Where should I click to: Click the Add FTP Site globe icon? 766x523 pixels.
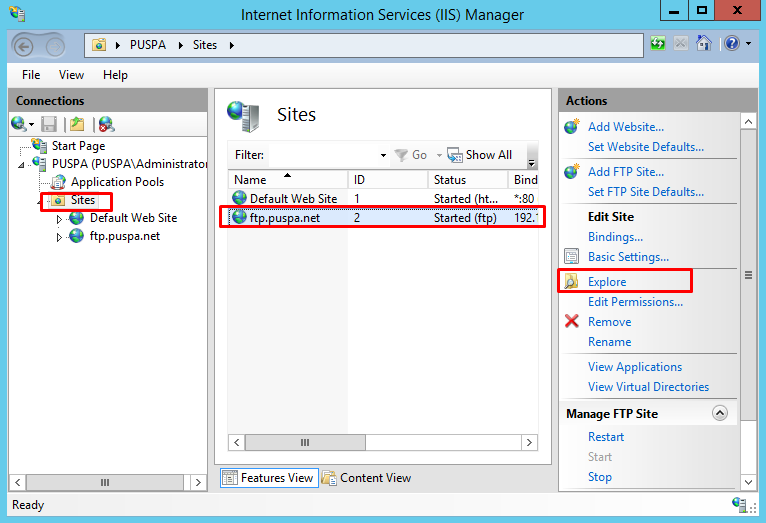click(572, 171)
